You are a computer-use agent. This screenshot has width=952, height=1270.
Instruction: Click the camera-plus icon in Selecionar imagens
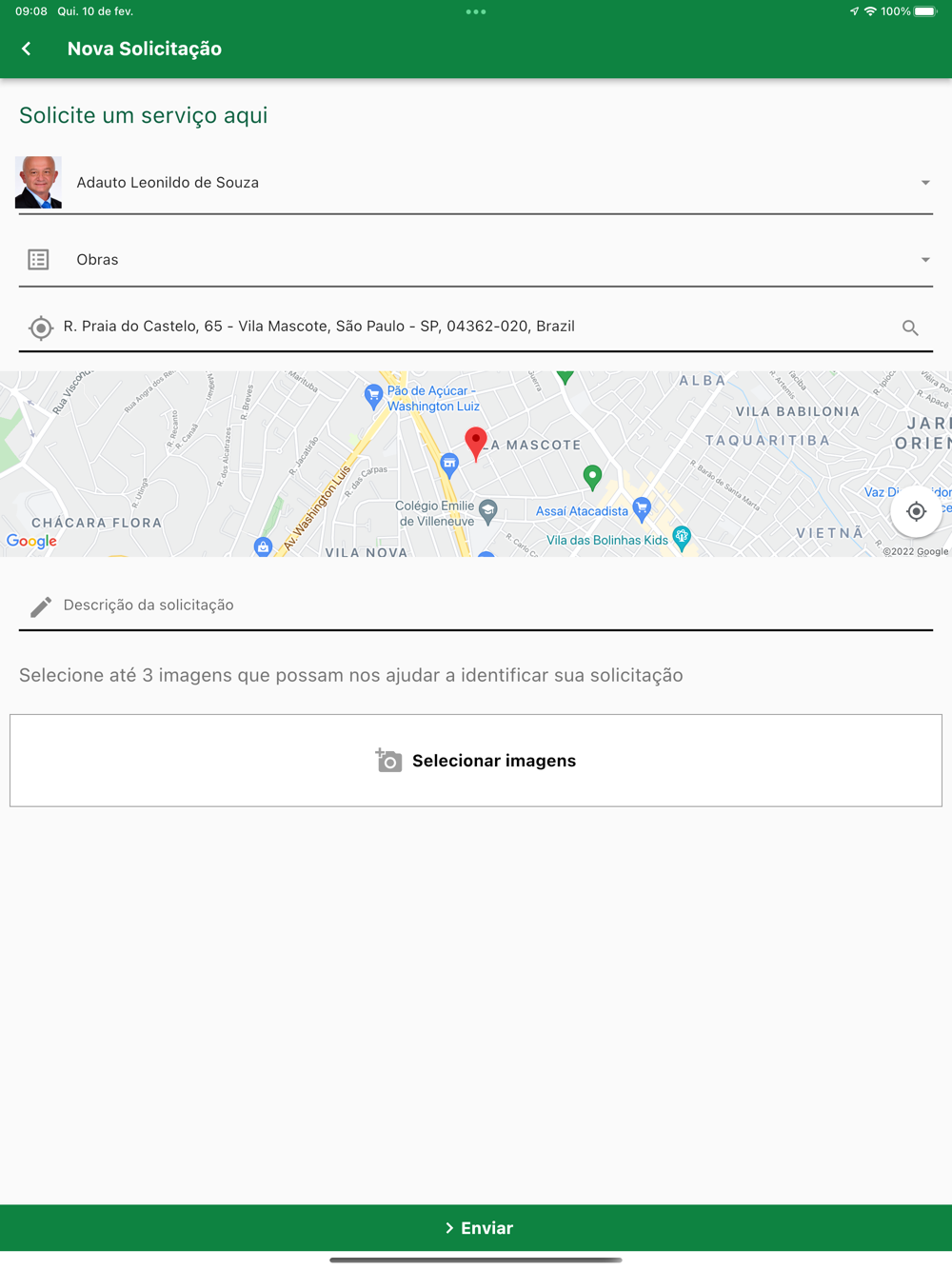pyautogui.click(x=388, y=760)
